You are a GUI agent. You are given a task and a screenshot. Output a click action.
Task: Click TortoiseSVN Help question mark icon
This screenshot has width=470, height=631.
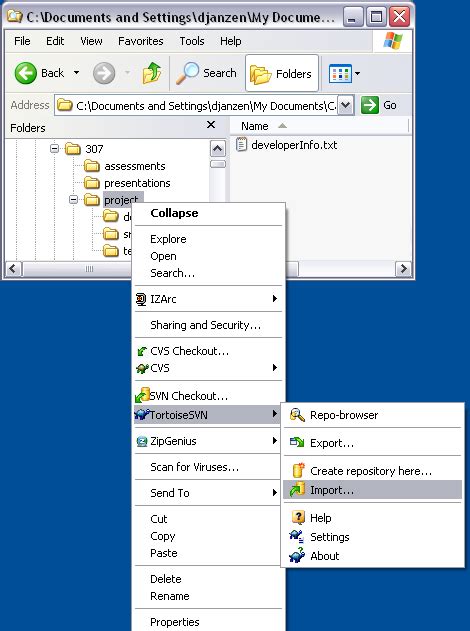coord(298,517)
